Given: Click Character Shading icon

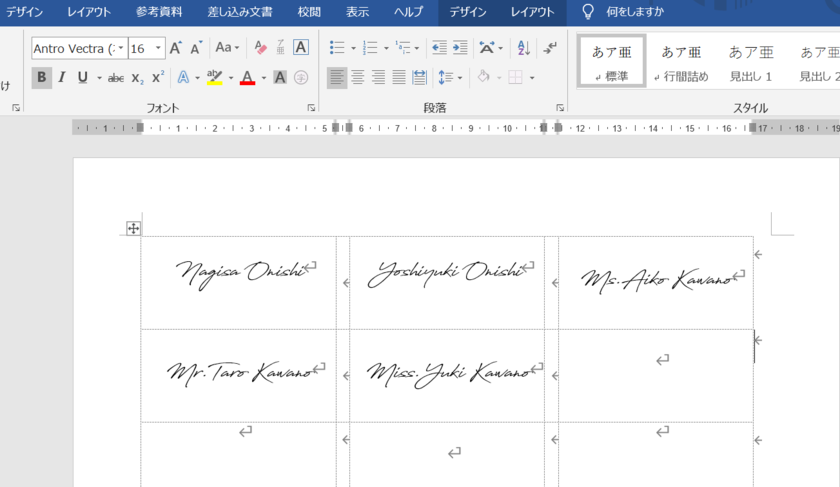Looking at the screenshot, I should [280, 78].
